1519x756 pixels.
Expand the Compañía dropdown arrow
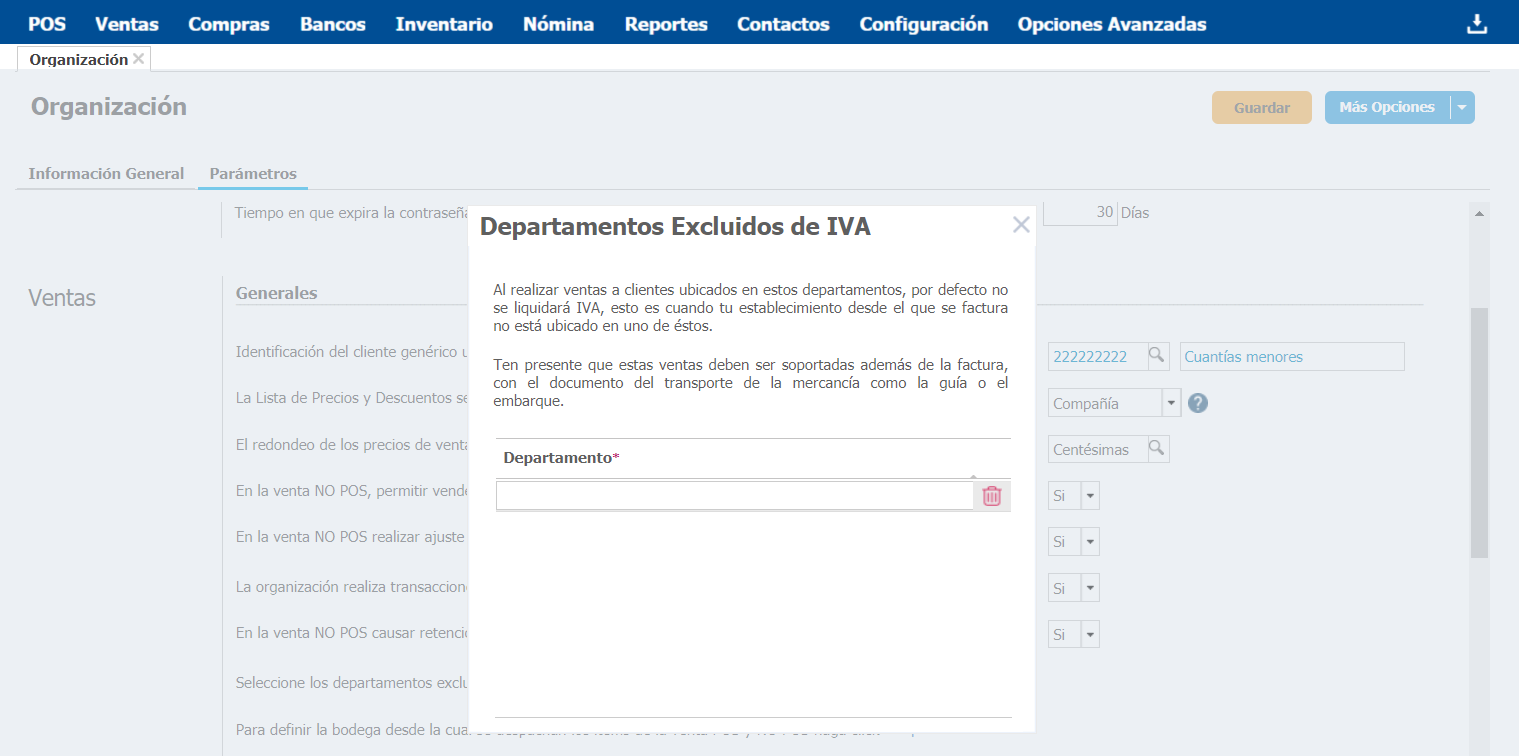1171,403
